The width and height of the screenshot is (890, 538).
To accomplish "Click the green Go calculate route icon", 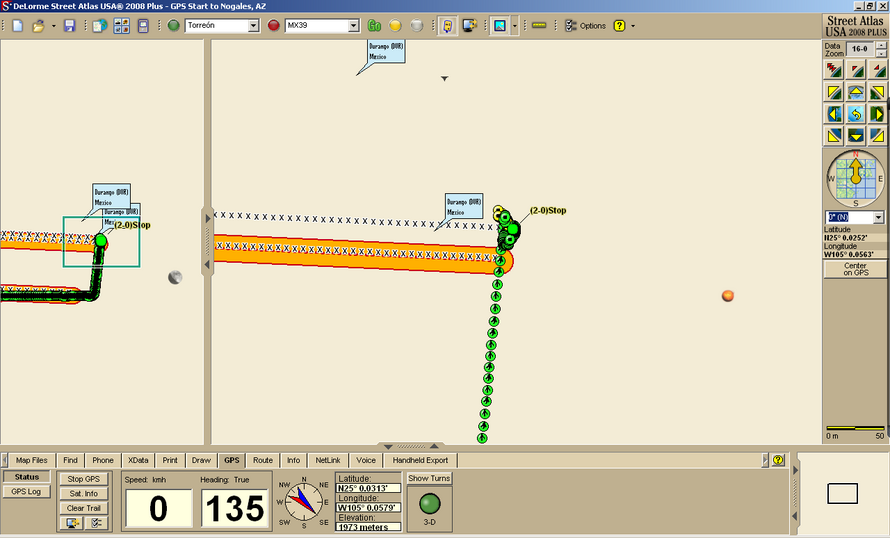I will click(x=374, y=26).
